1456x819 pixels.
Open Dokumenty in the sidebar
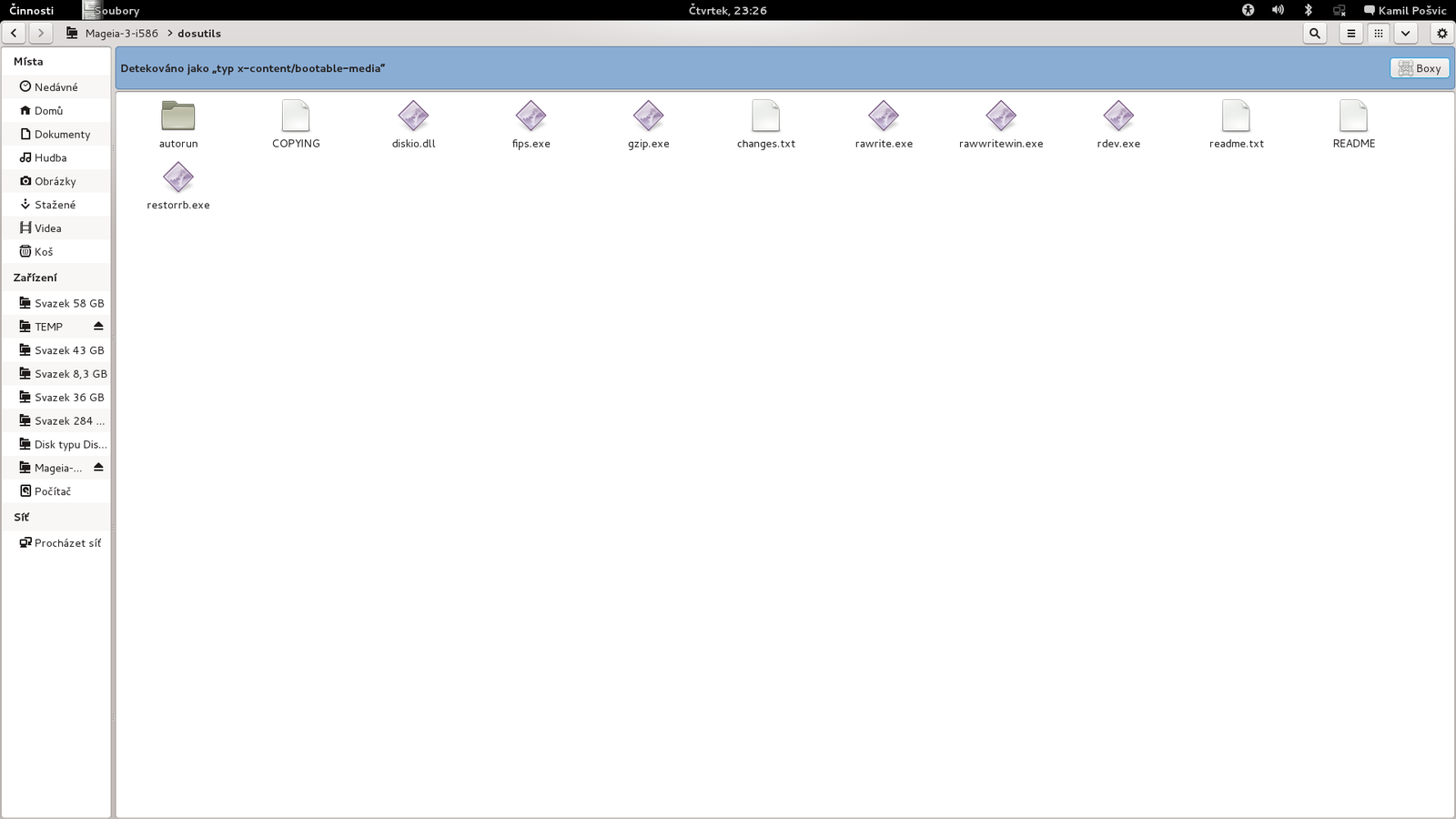tap(56, 135)
